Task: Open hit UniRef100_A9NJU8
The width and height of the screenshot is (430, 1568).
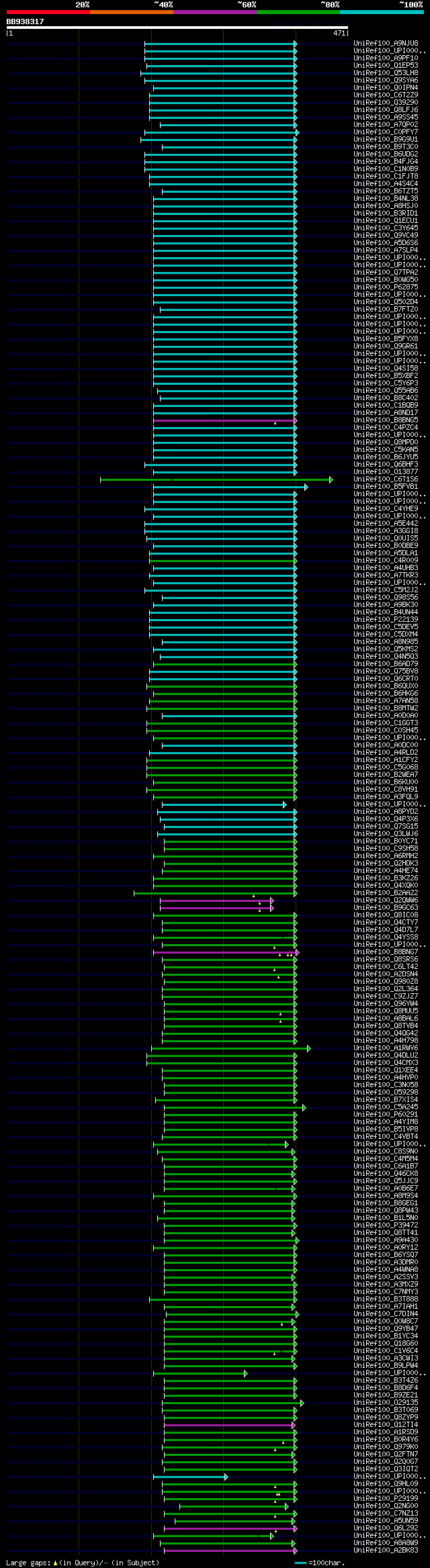Action: 386,43
